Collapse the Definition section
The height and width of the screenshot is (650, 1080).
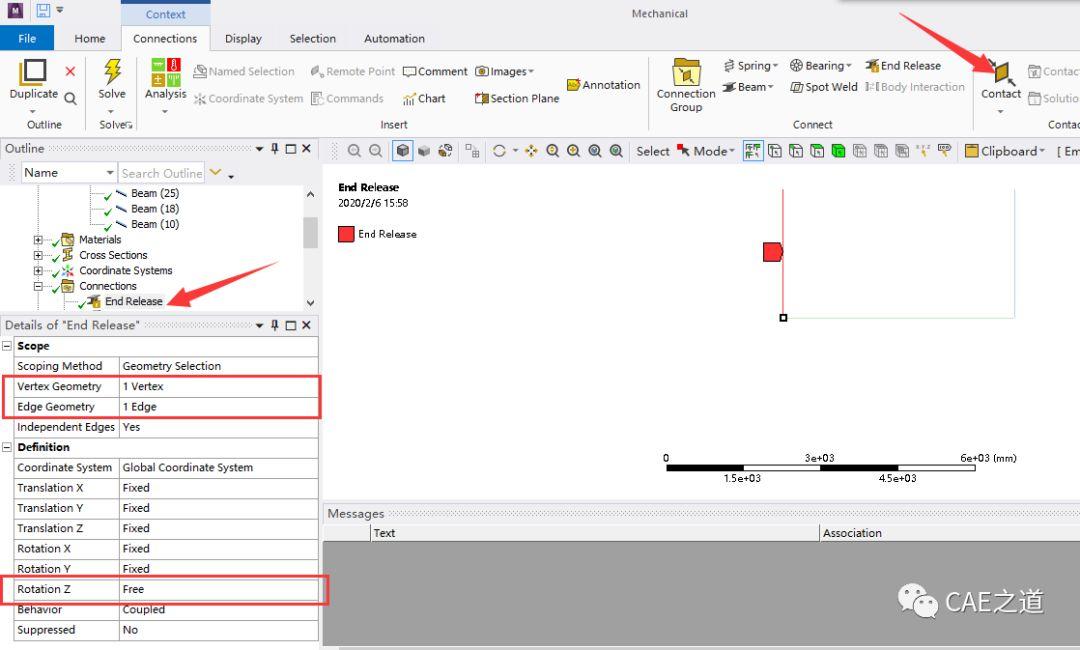[7, 447]
